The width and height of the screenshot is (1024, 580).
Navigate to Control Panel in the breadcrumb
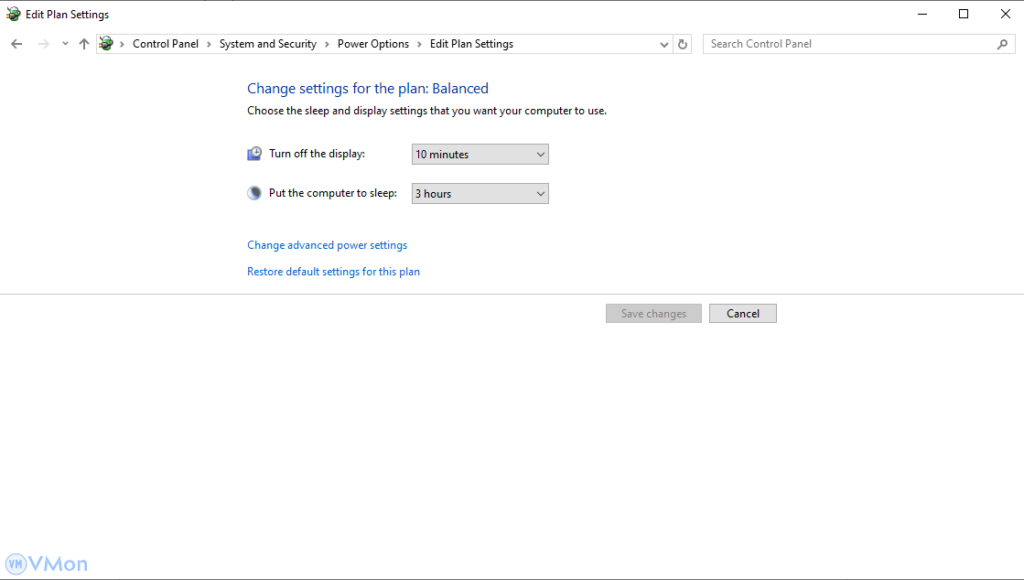(x=165, y=44)
